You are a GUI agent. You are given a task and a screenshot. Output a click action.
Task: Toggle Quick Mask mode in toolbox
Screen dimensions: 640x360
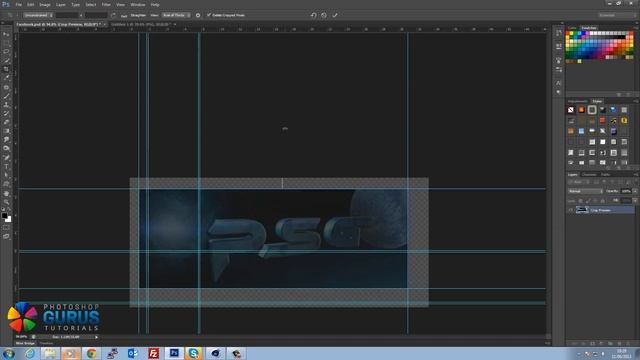[x=6, y=228]
